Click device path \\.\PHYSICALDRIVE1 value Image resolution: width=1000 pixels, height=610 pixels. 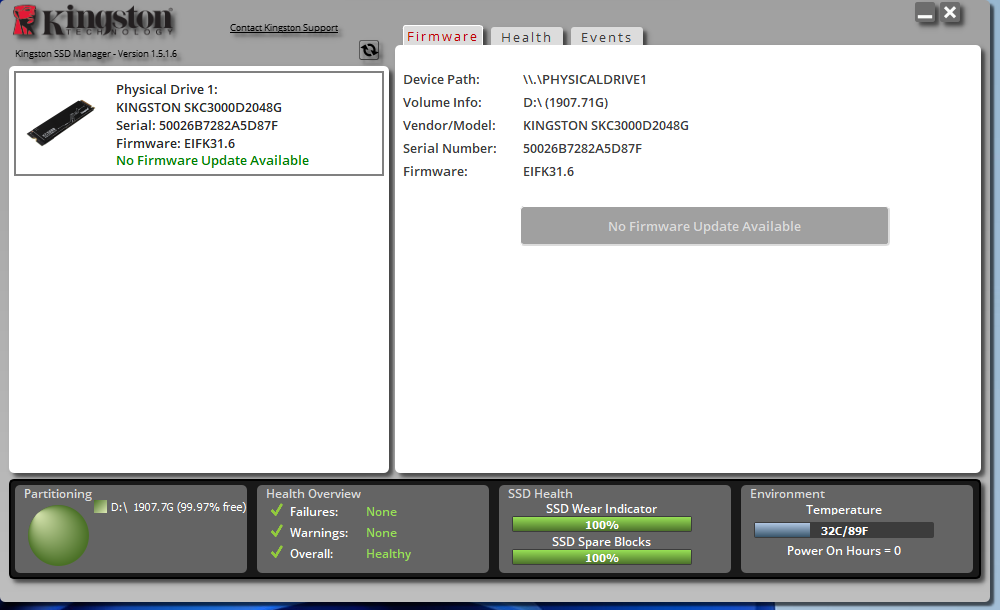585,80
